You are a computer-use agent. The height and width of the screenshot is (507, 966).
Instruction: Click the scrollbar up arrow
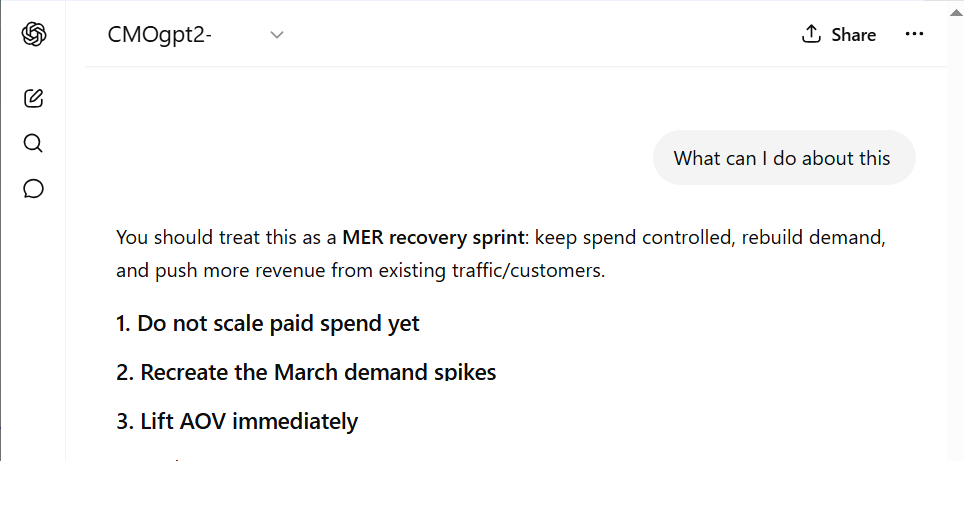(x=956, y=12)
